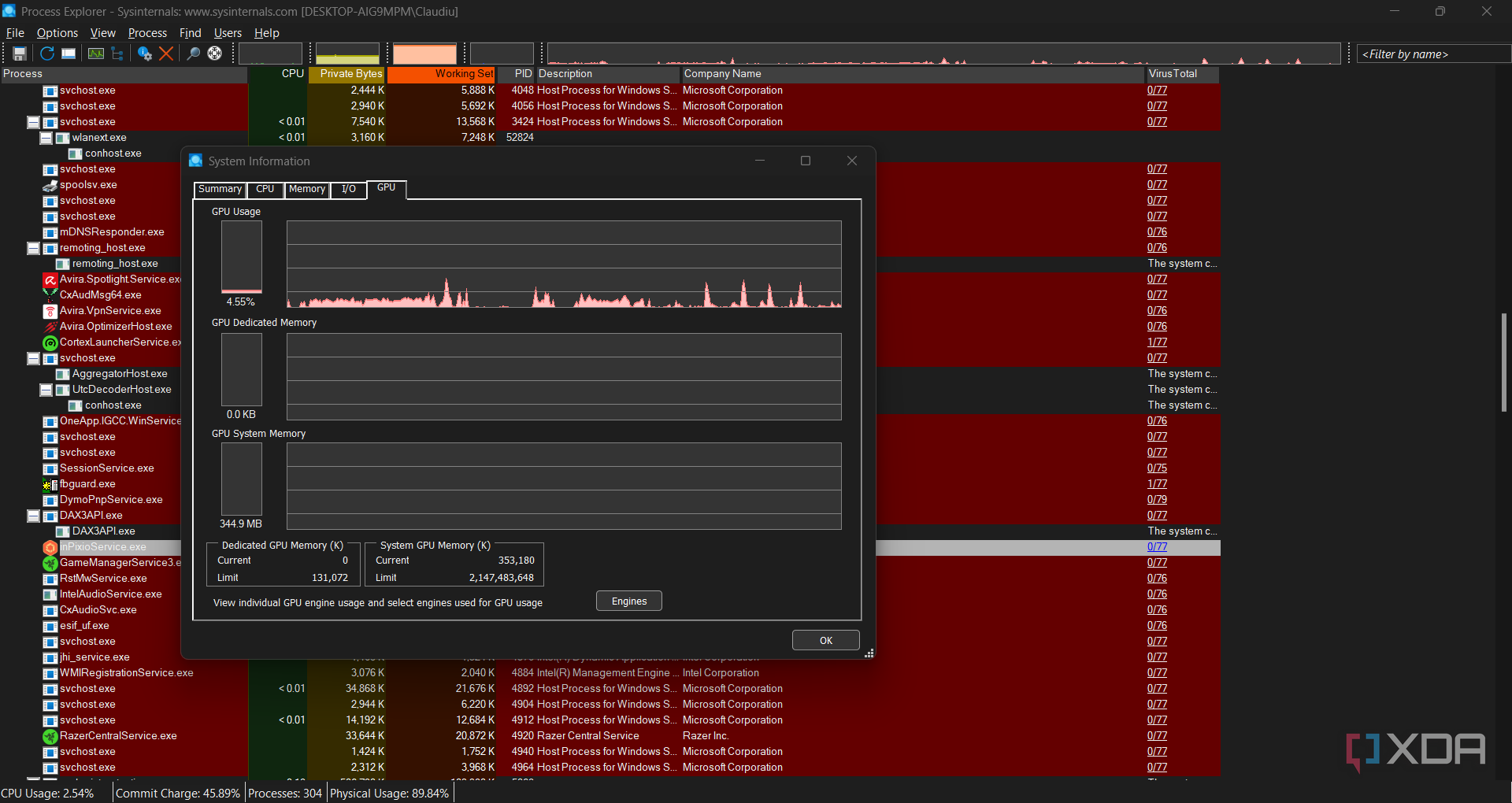Open the Options menu

[x=57, y=32]
